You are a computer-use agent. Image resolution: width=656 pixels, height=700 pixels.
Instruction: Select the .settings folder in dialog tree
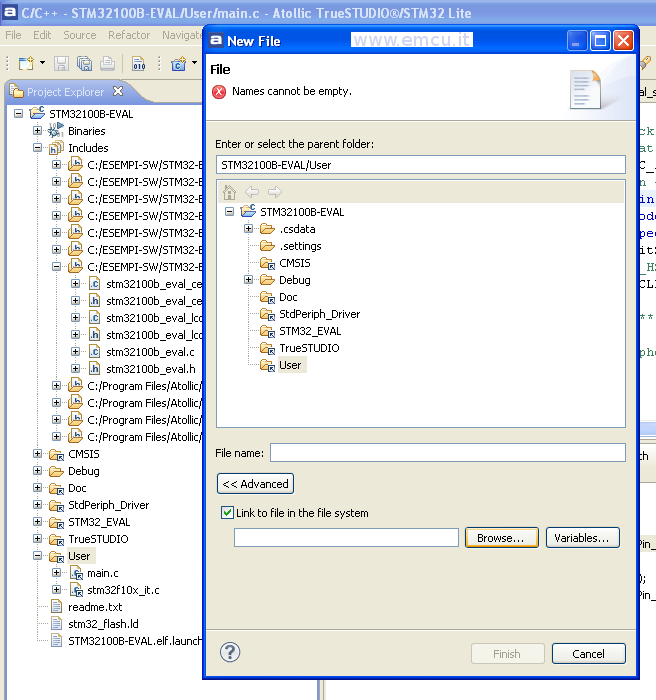click(300, 246)
